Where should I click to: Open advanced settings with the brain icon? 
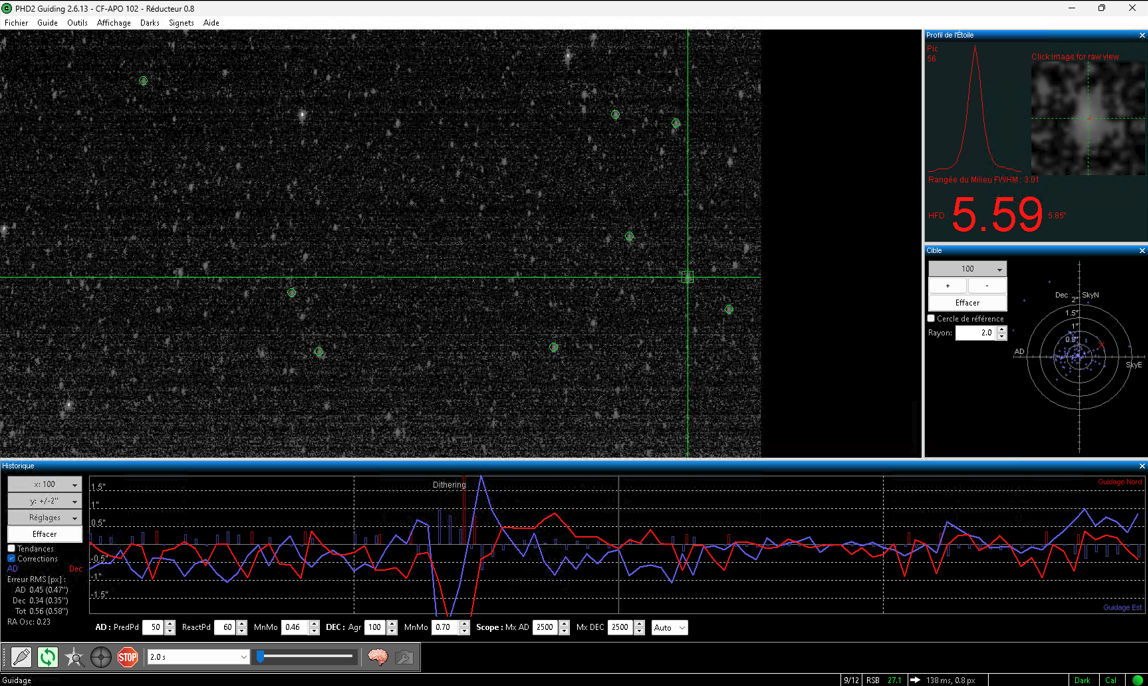(378, 657)
